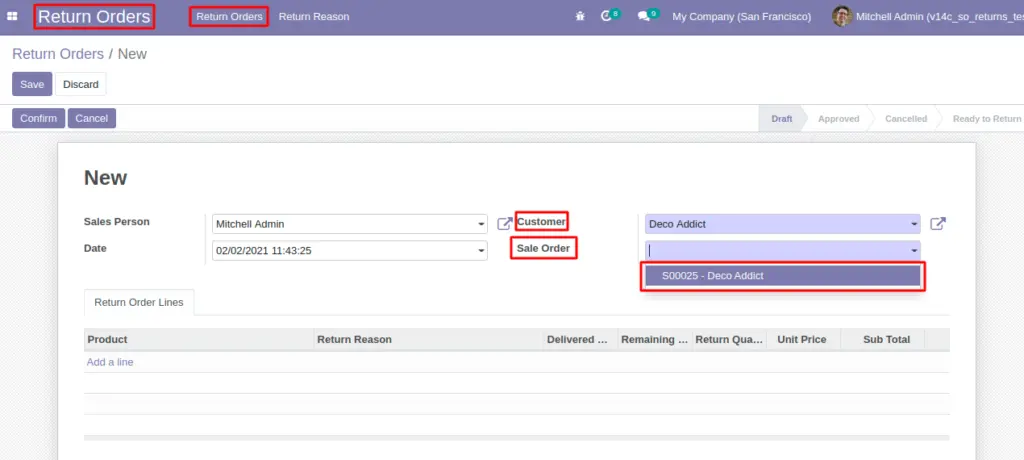Sort by Sub Total column header
The height and width of the screenshot is (460, 1024).
pyautogui.click(x=883, y=340)
